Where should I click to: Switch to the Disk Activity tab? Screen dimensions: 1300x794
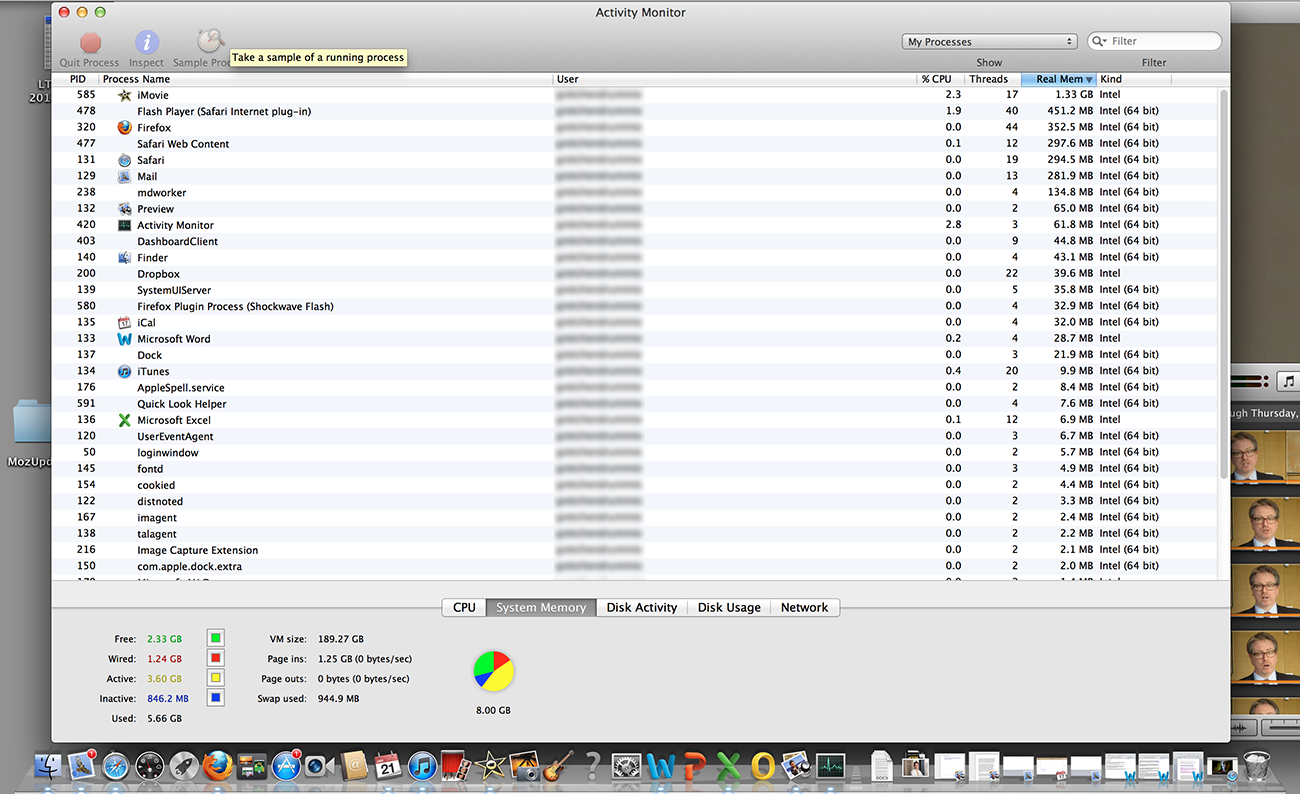642,607
